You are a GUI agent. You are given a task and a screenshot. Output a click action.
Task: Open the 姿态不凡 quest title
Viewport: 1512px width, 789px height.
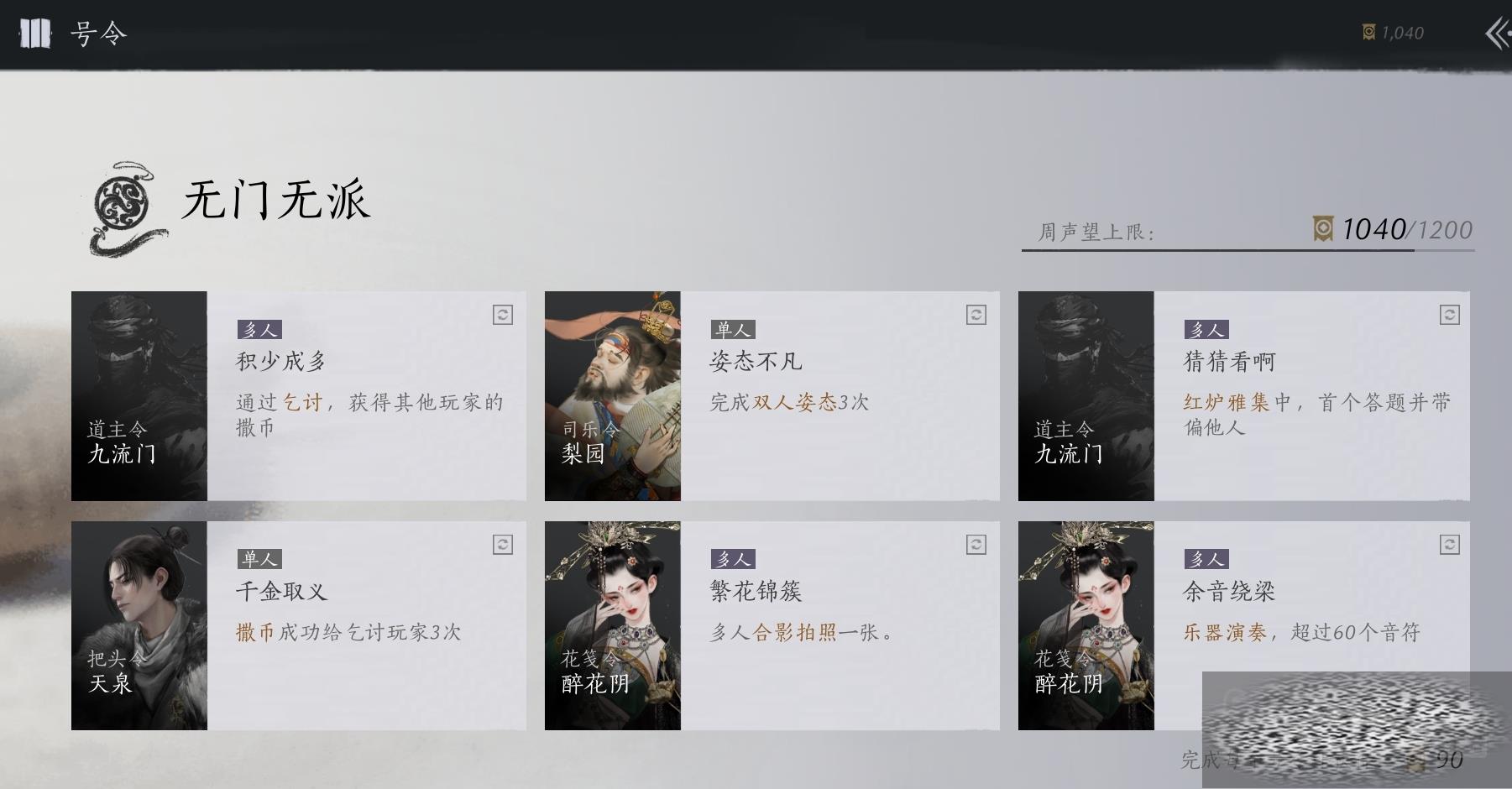click(756, 362)
